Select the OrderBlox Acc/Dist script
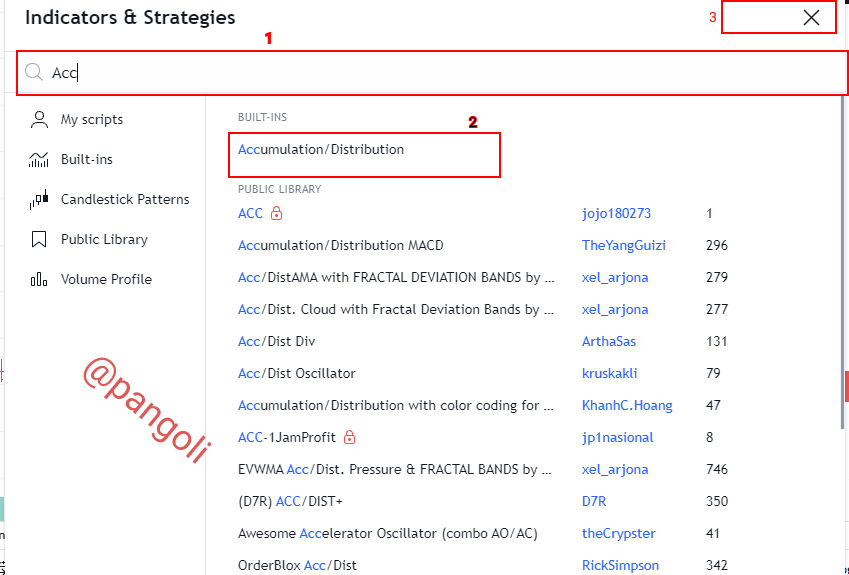Viewport: 849px width, 575px height. click(297, 565)
